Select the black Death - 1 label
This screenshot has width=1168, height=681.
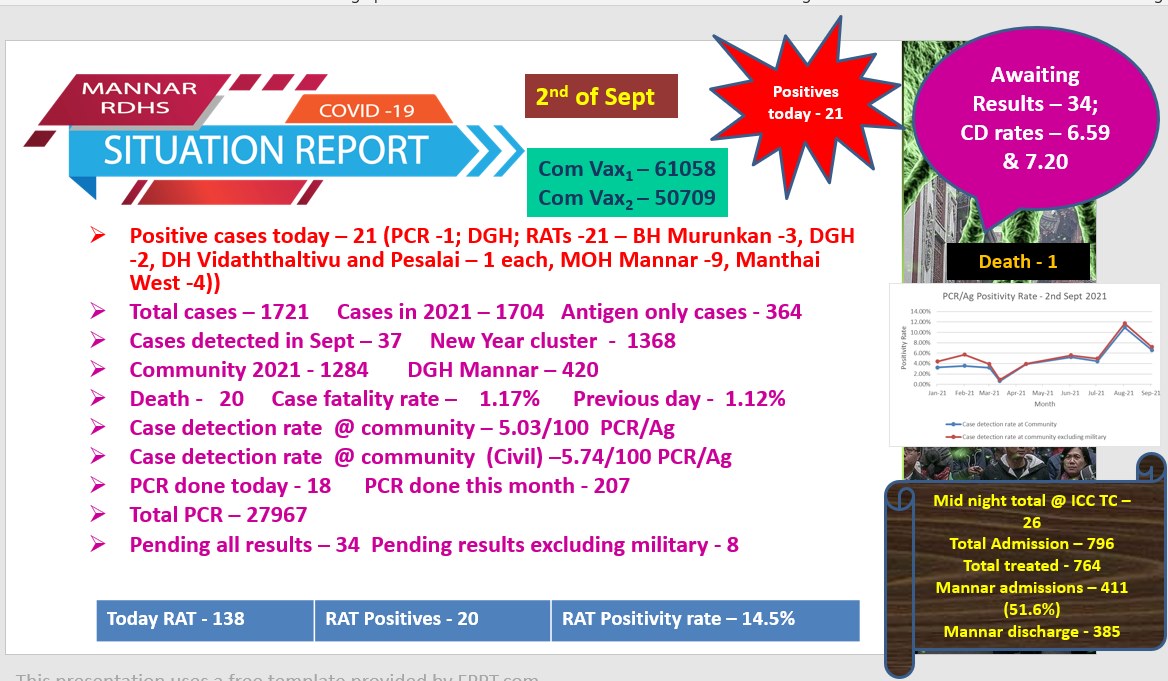click(x=1018, y=262)
